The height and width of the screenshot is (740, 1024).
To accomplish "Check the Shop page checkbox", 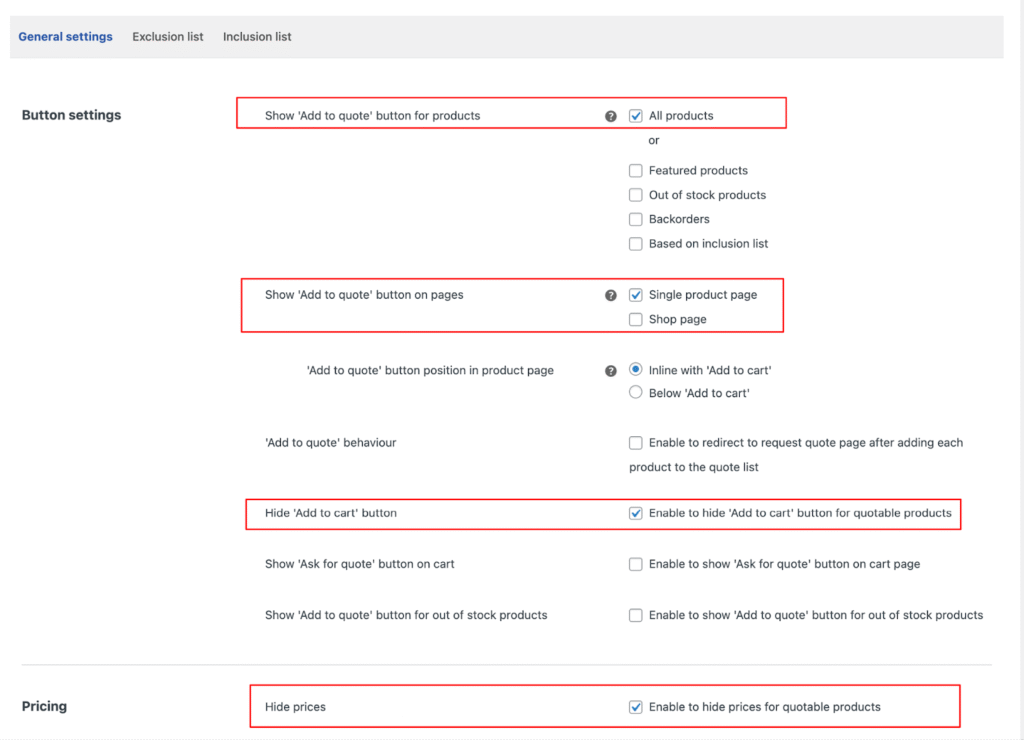I will click(x=636, y=320).
